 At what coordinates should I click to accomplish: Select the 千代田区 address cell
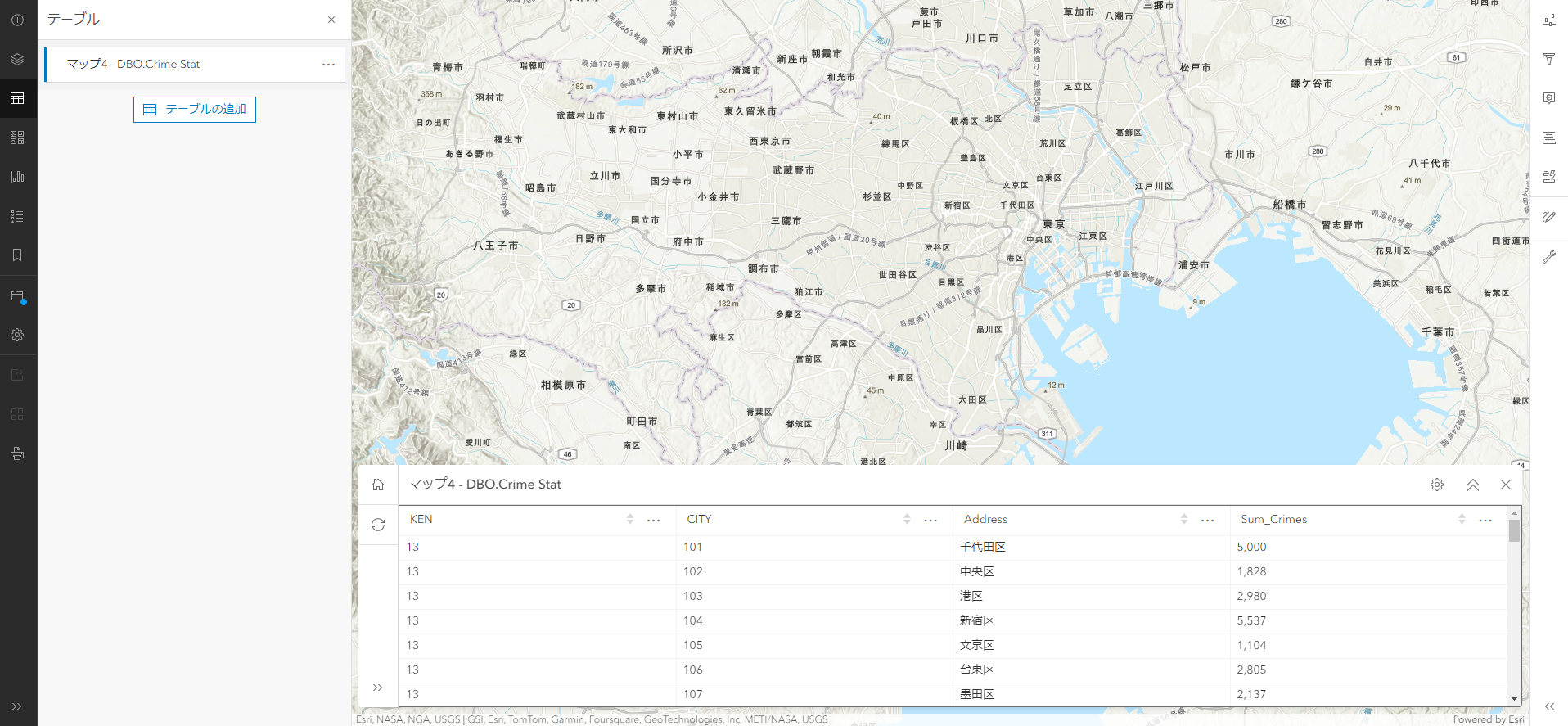click(x=1092, y=547)
